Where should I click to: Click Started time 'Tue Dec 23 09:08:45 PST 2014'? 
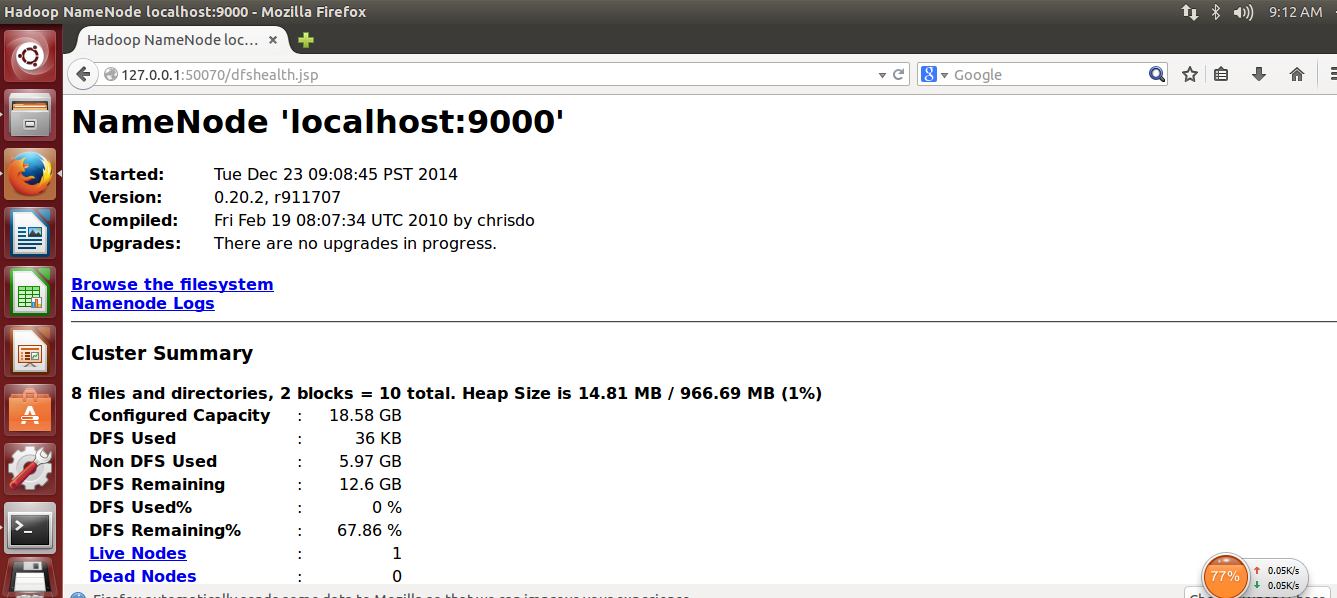[336, 174]
